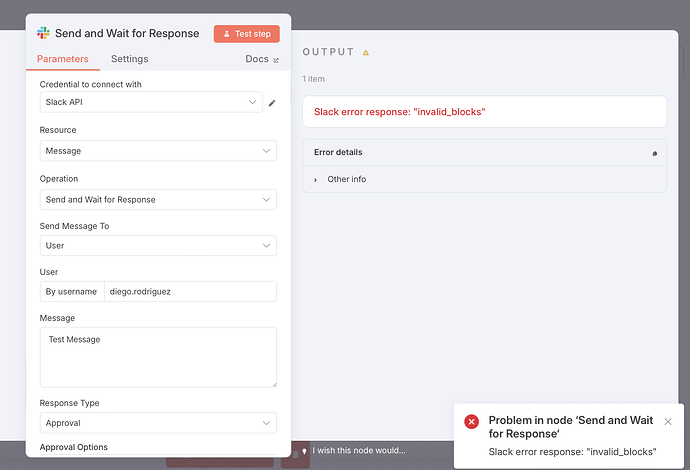Click the Approval Options label
Screen dimensions: 690x470
click(73, 447)
